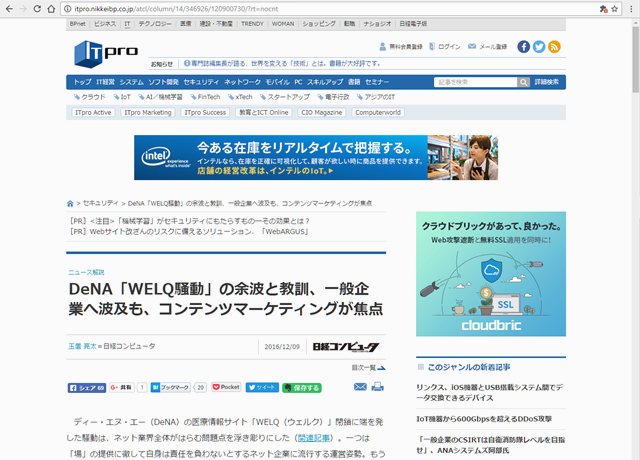This screenshot has width=640, height=460.
Task: Open the Twitter icon in the header
Action: point(538,47)
